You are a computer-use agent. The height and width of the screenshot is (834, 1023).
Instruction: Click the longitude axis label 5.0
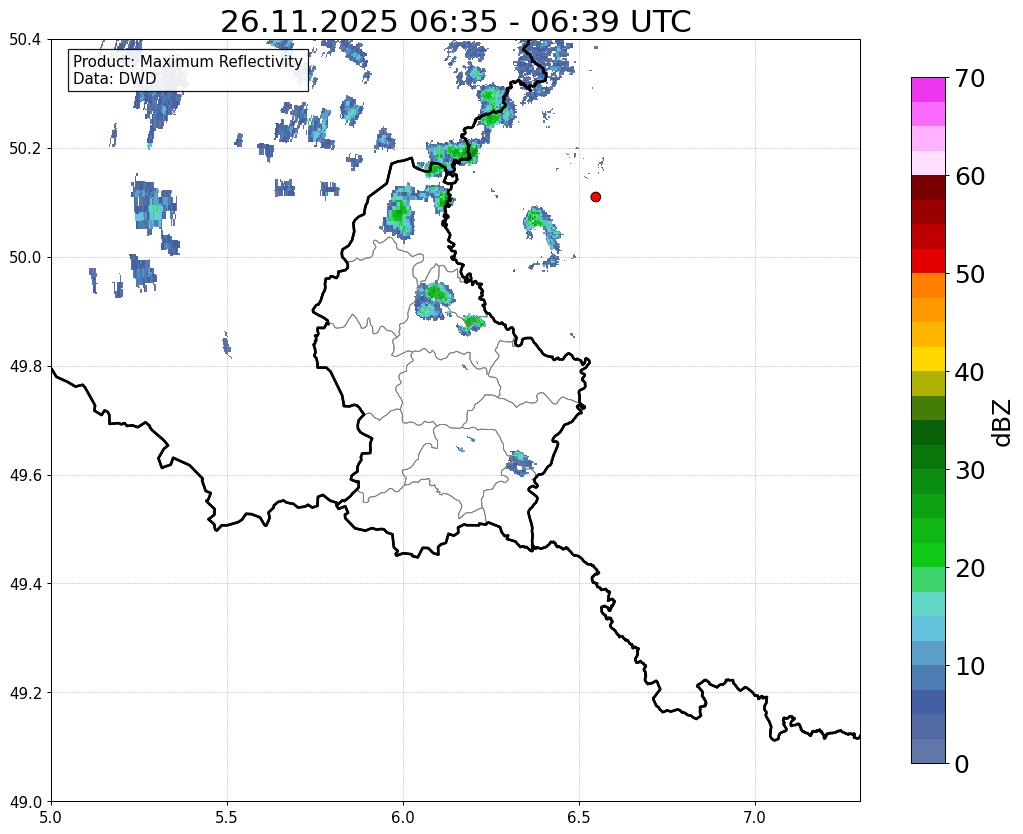click(51, 818)
